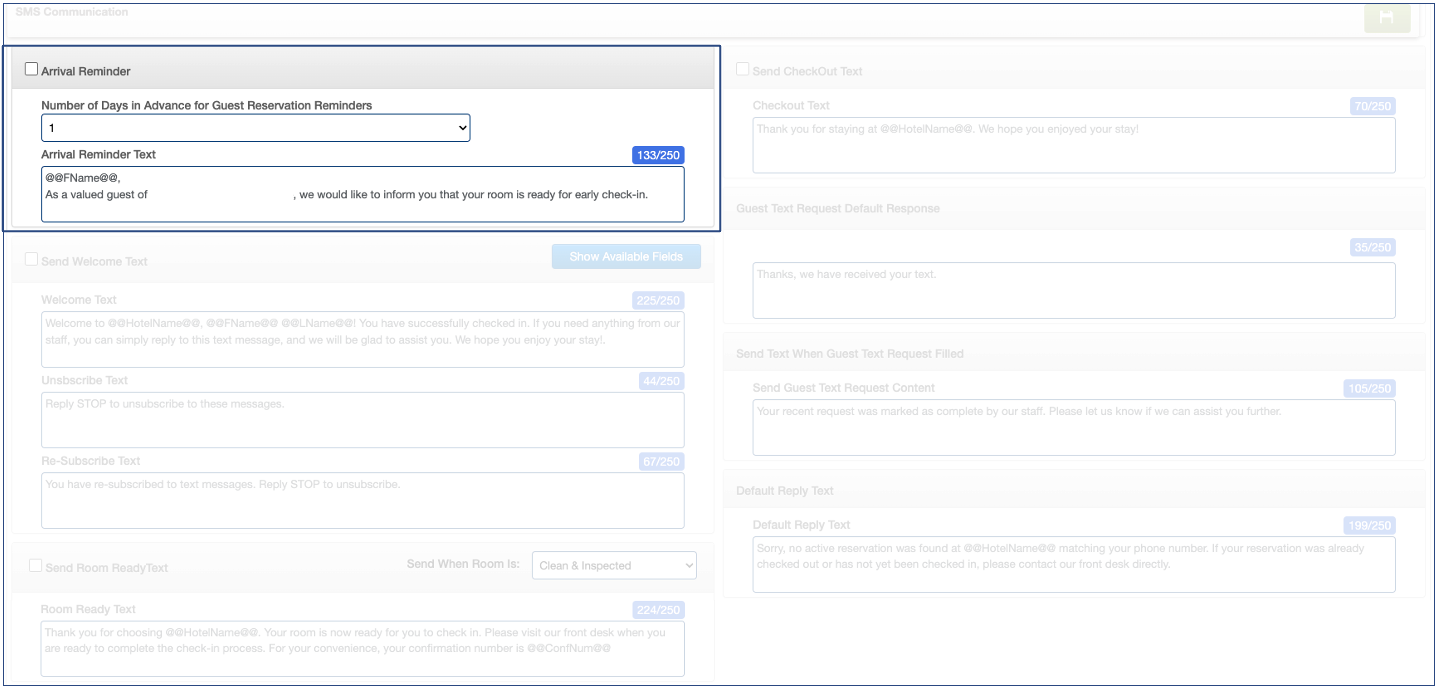
Task: Edit the Guest Text Request Default Response field
Action: [x=1073, y=290]
